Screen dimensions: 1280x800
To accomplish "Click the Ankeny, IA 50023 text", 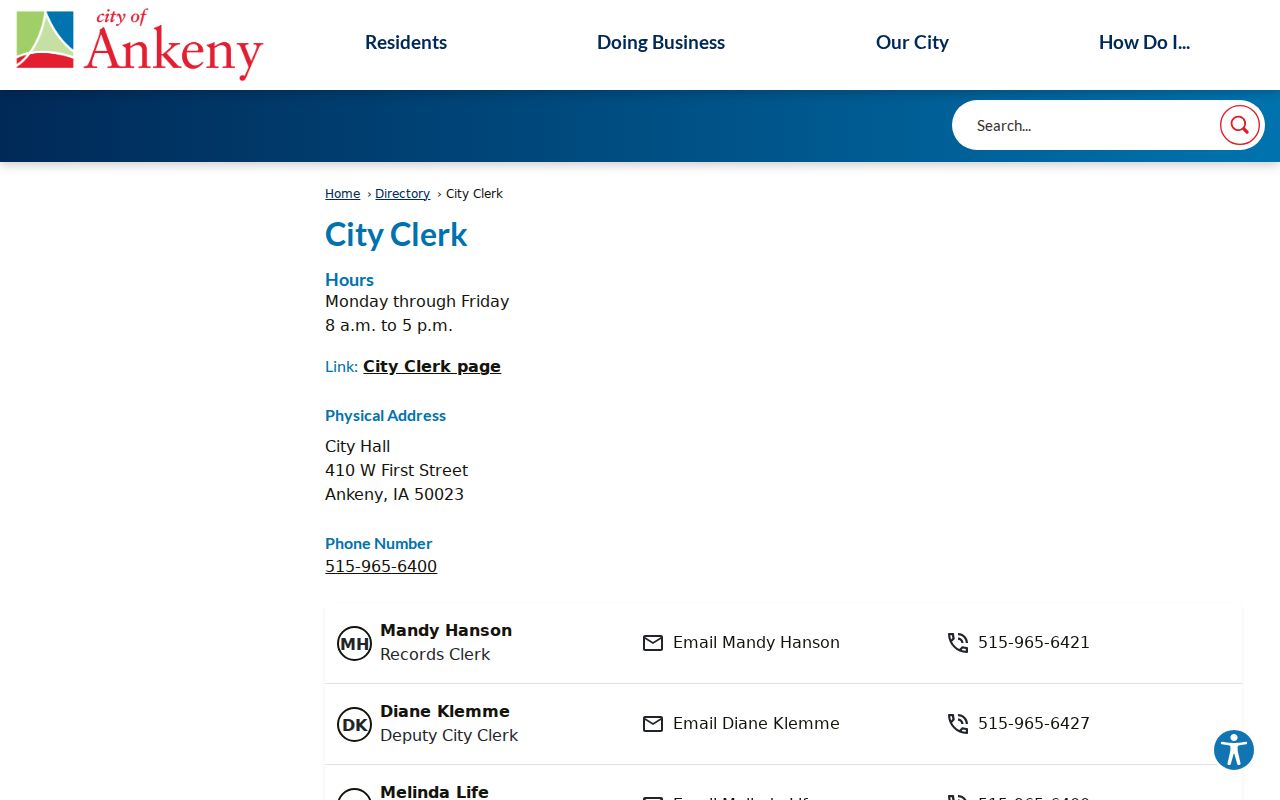I will coord(394,494).
